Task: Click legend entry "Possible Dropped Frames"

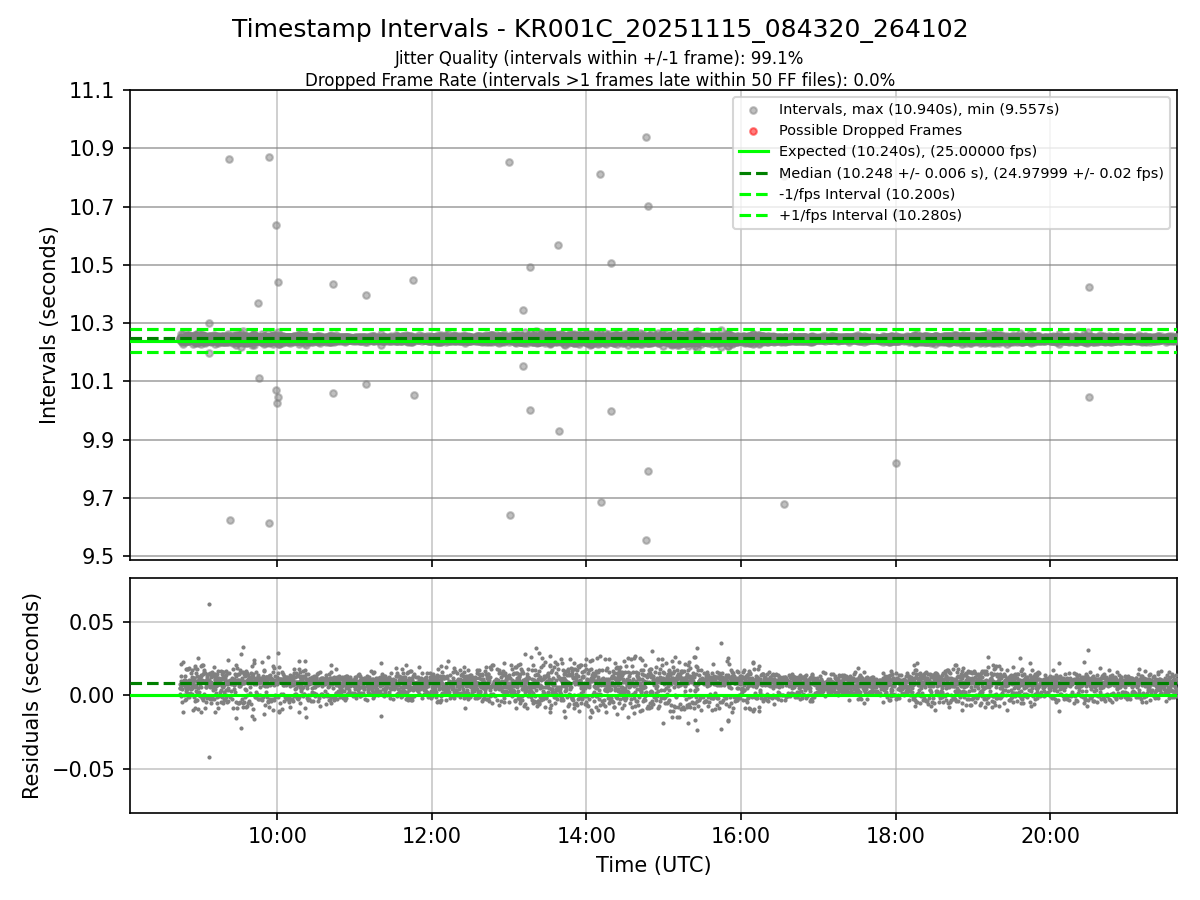Action: pos(870,130)
